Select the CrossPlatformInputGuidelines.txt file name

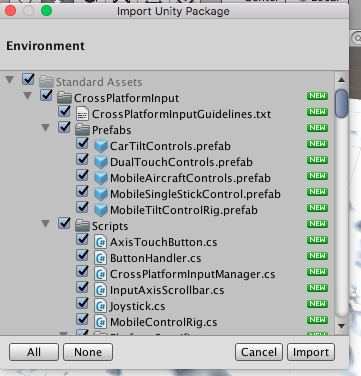pos(181,114)
